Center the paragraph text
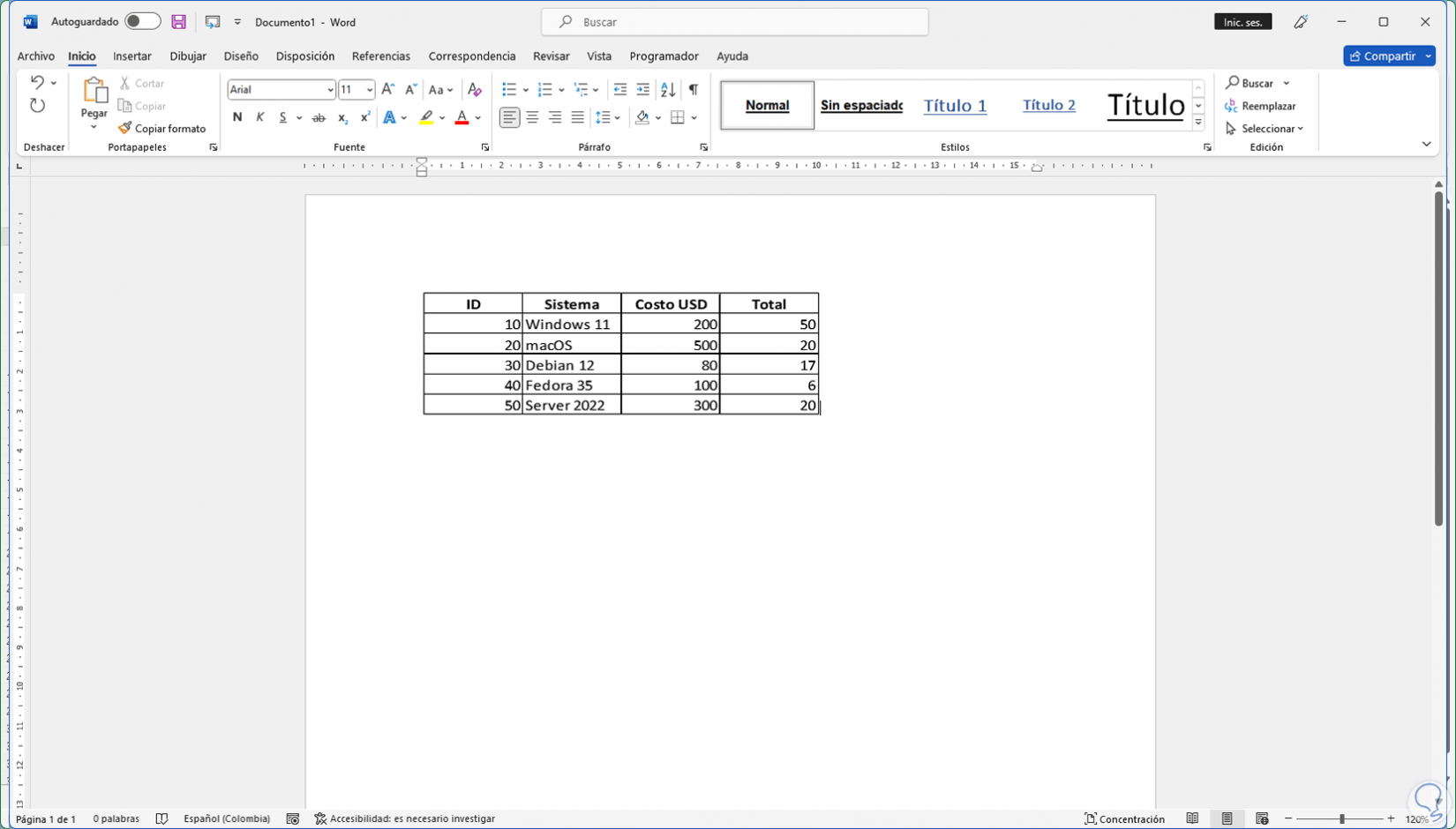The height and width of the screenshot is (829, 1456). click(532, 117)
